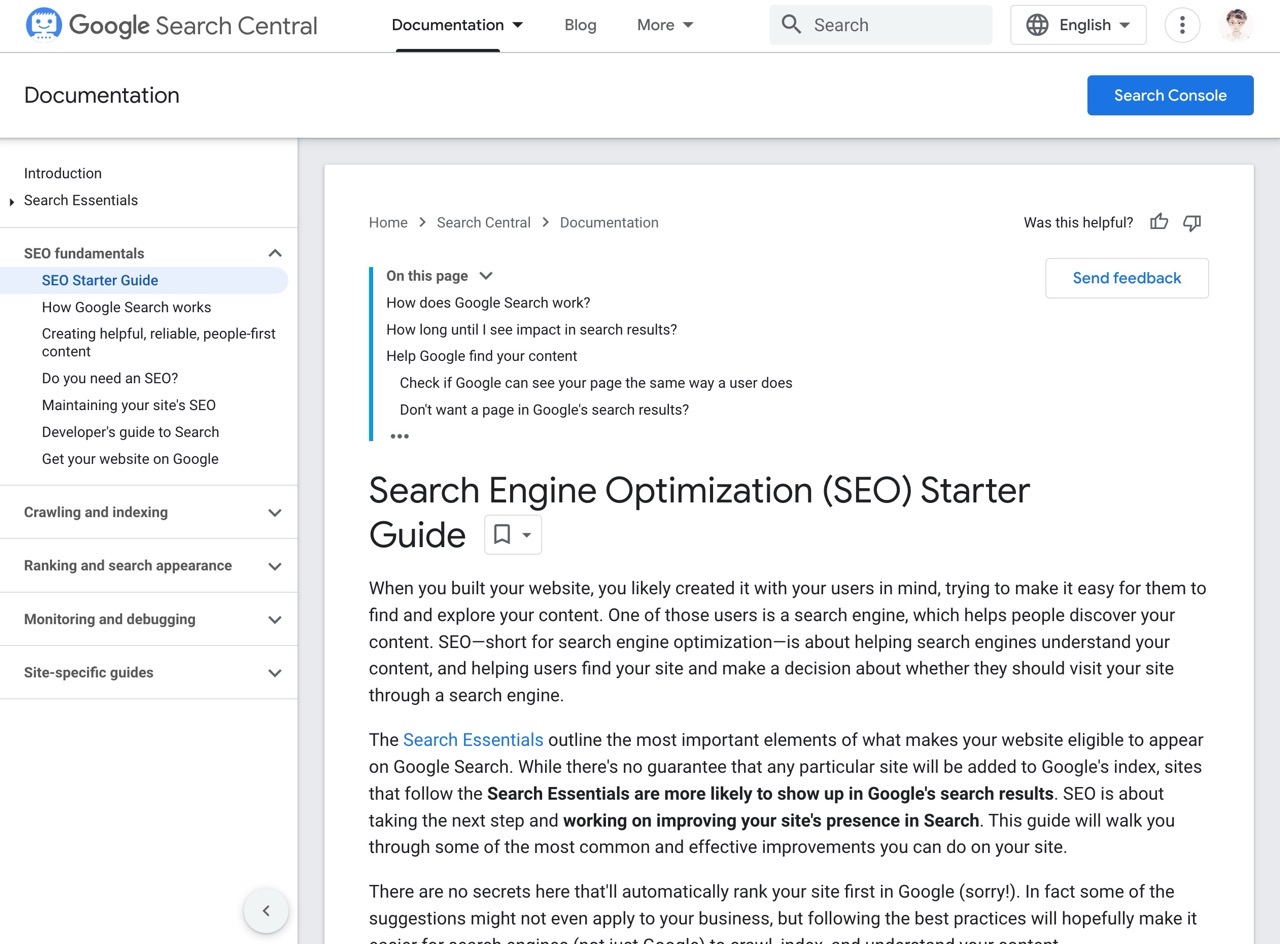Open Creating helpful, reliable, people-first content
The image size is (1280, 944).
point(159,342)
